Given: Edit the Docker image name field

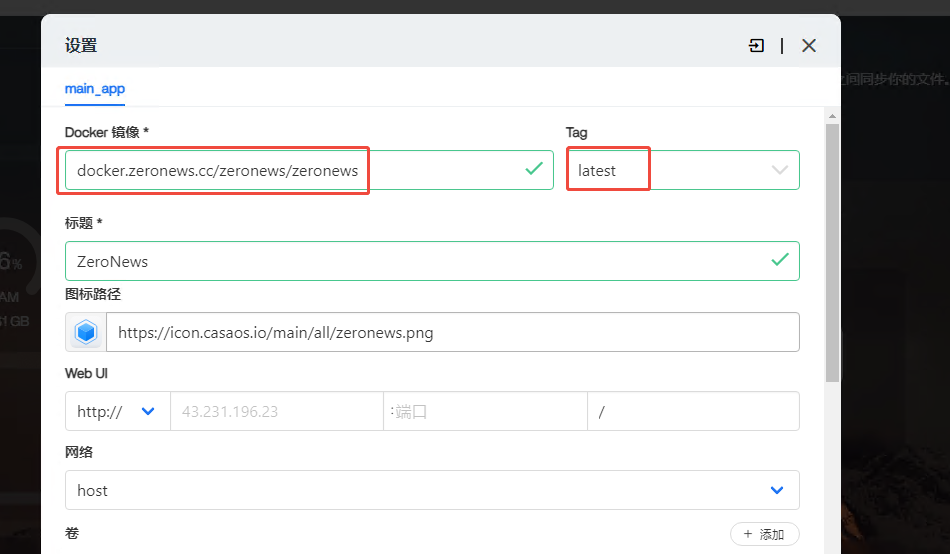Looking at the screenshot, I should point(309,170).
